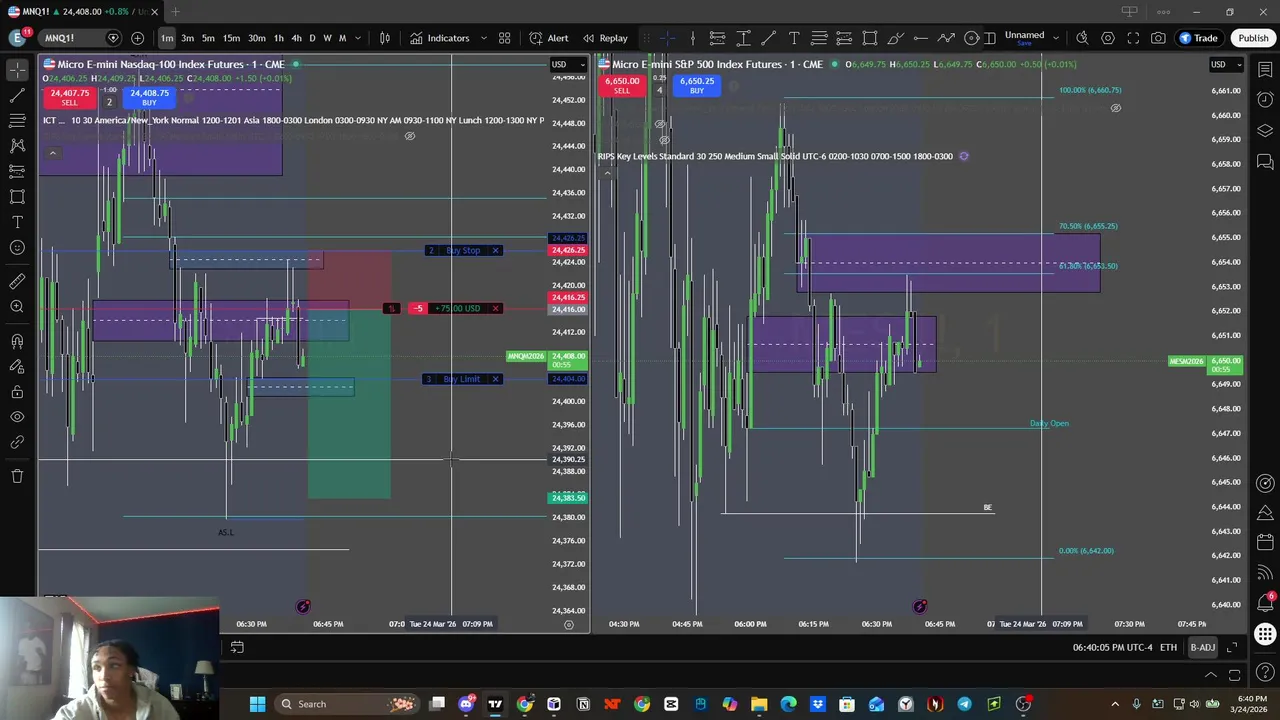The height and width of the screenshot is (720, 1280).
Task: Collapse the indicator legend chevron on Nasdaq chart
Action: (53, 153)
